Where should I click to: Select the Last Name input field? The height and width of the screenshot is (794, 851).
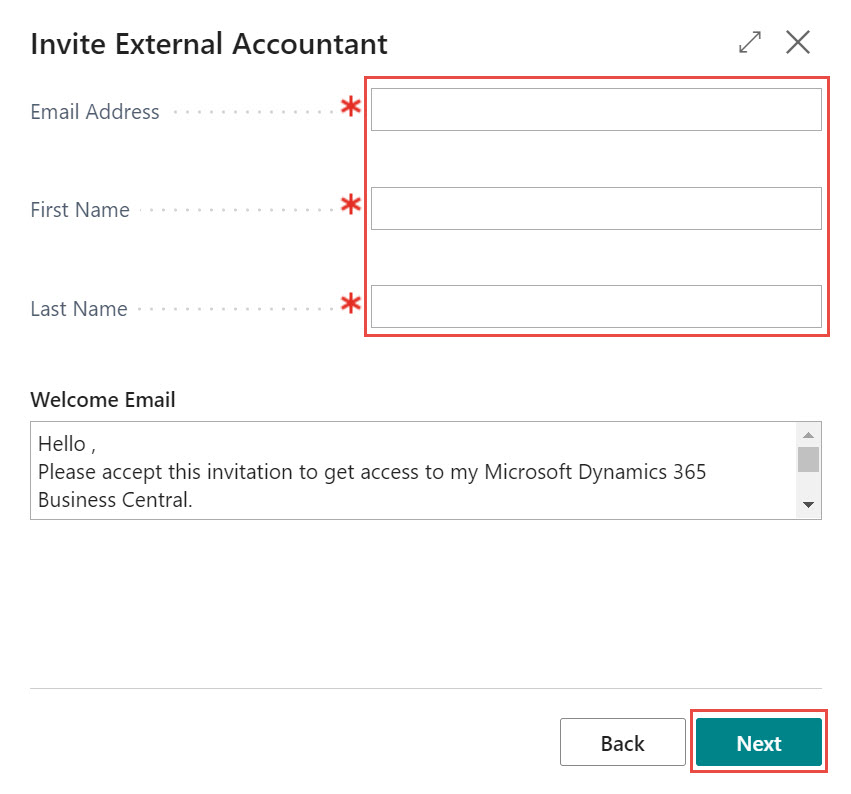point(596,307)
